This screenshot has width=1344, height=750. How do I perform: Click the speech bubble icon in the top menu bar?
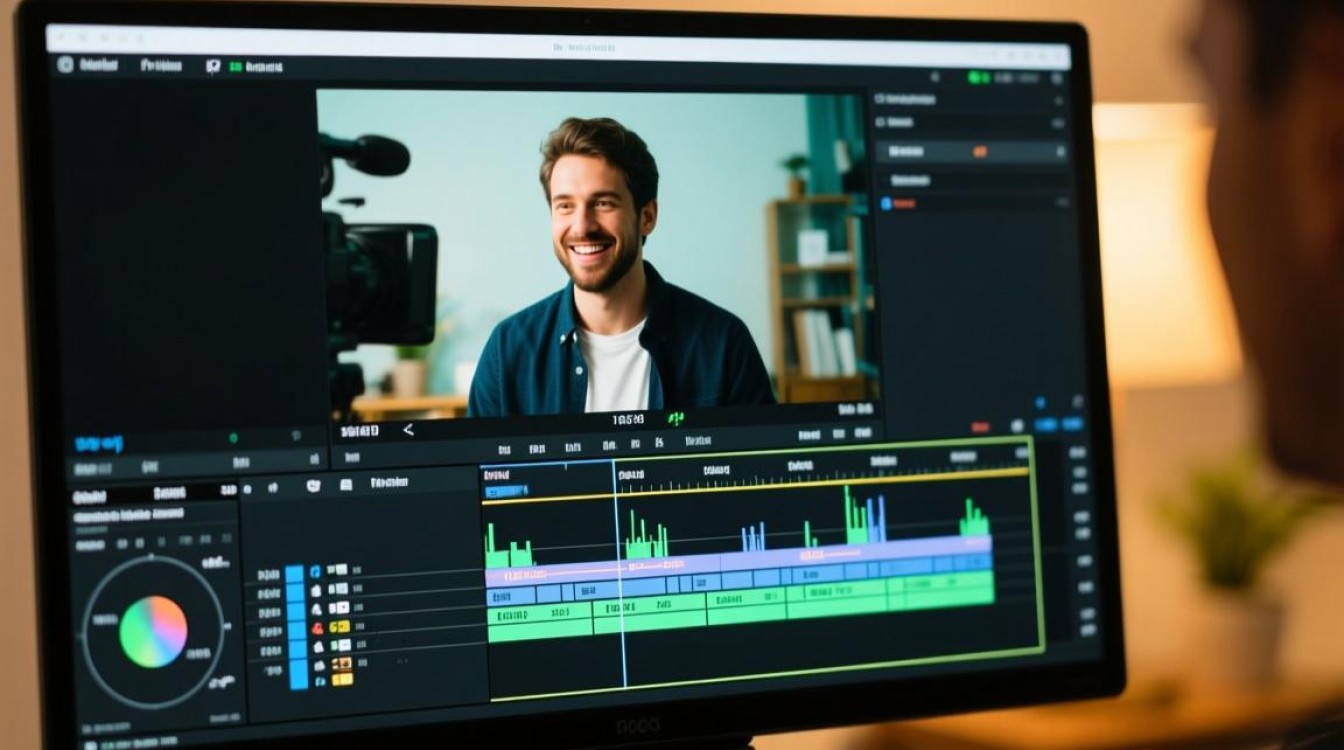point(212,67)
